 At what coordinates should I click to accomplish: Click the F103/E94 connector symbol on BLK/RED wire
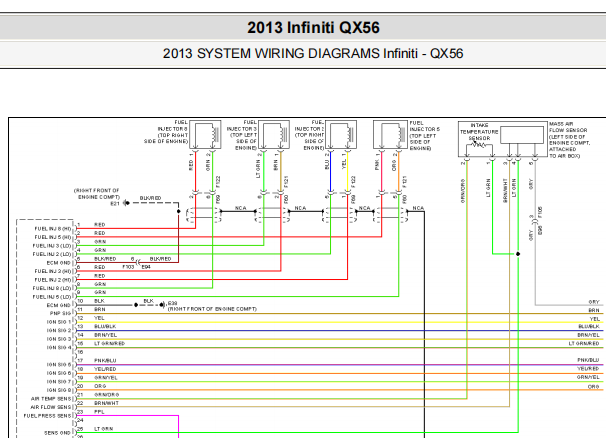[x=138, y=262]
